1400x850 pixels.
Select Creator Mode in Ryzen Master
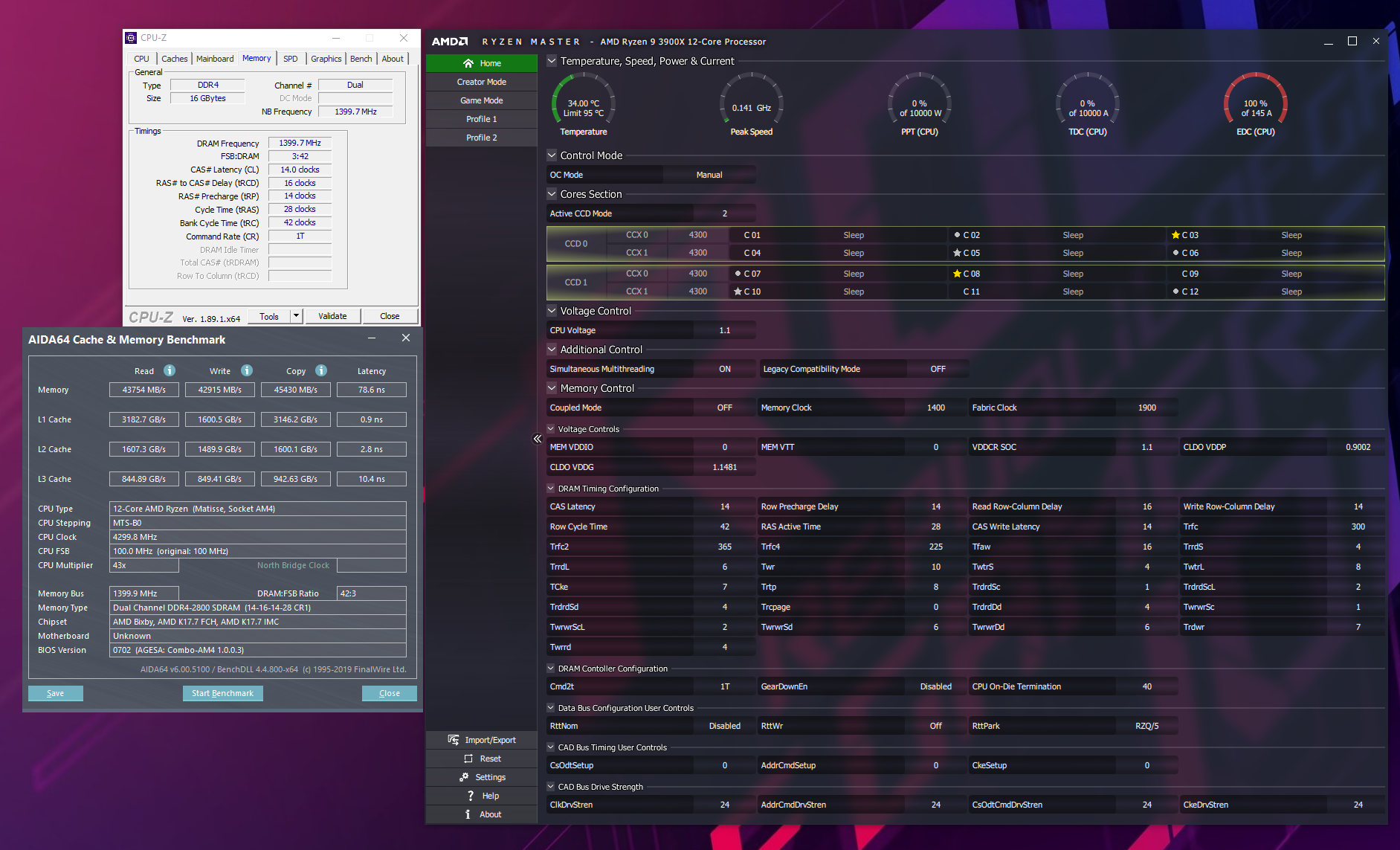pyautogui.click(x=482, y=82)
